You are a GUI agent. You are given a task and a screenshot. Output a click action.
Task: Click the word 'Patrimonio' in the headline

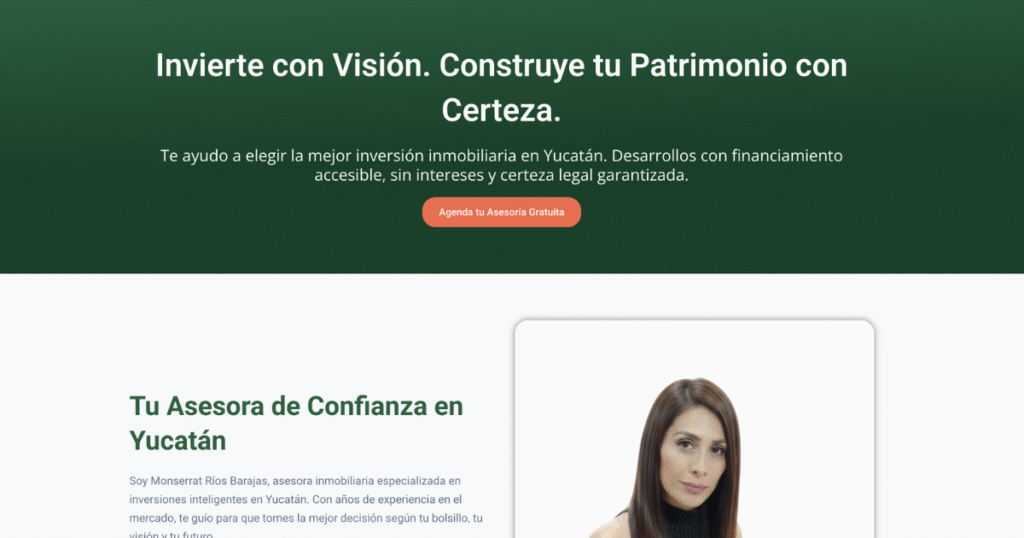pos(708,65)
